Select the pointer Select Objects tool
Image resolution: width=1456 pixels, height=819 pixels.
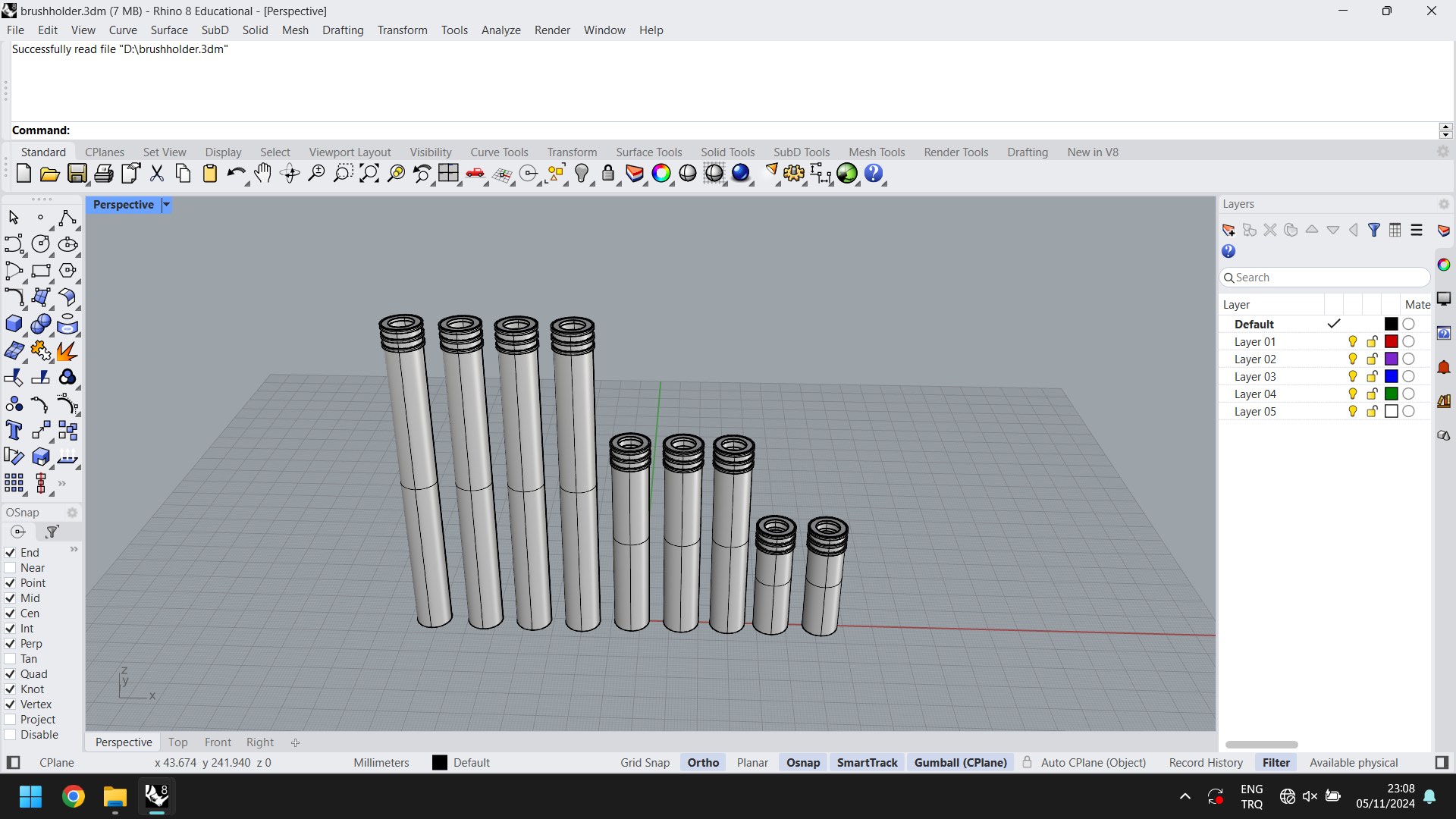(x=14, y=218)
